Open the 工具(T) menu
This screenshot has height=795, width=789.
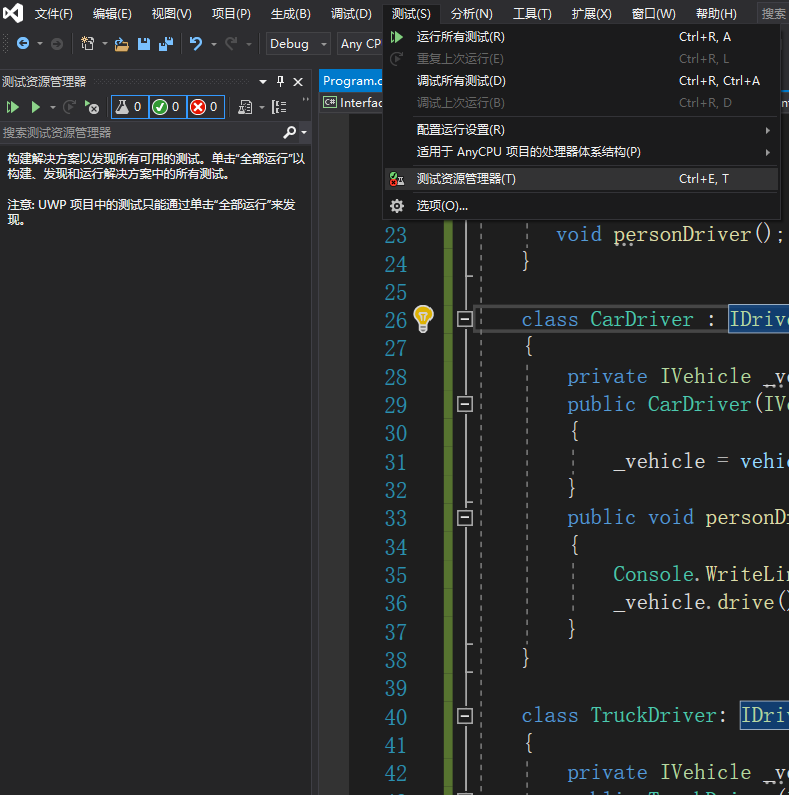click(532, 14)
